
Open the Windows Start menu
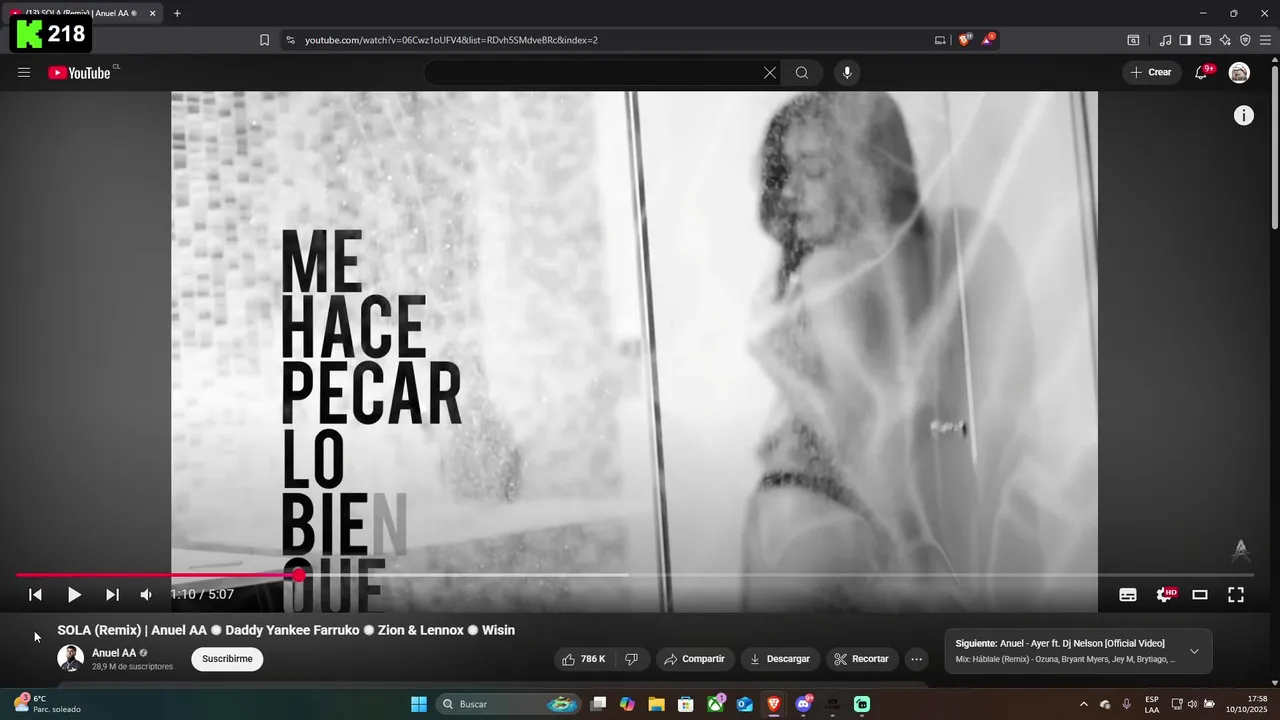[419, 704]
